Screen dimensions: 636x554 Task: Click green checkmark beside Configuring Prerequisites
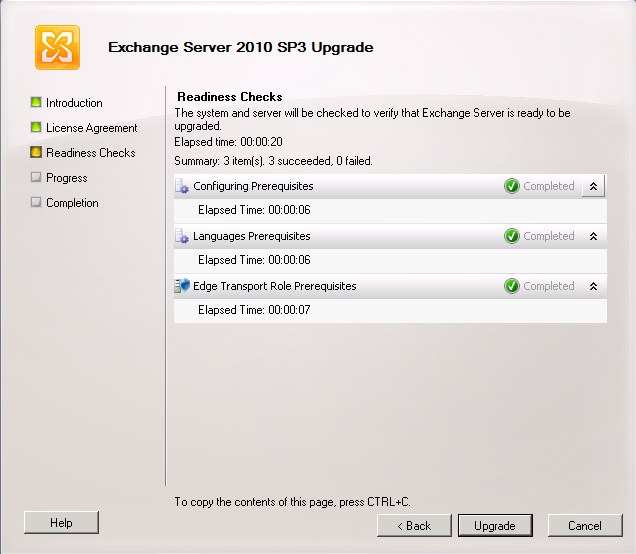coord(511,186)
